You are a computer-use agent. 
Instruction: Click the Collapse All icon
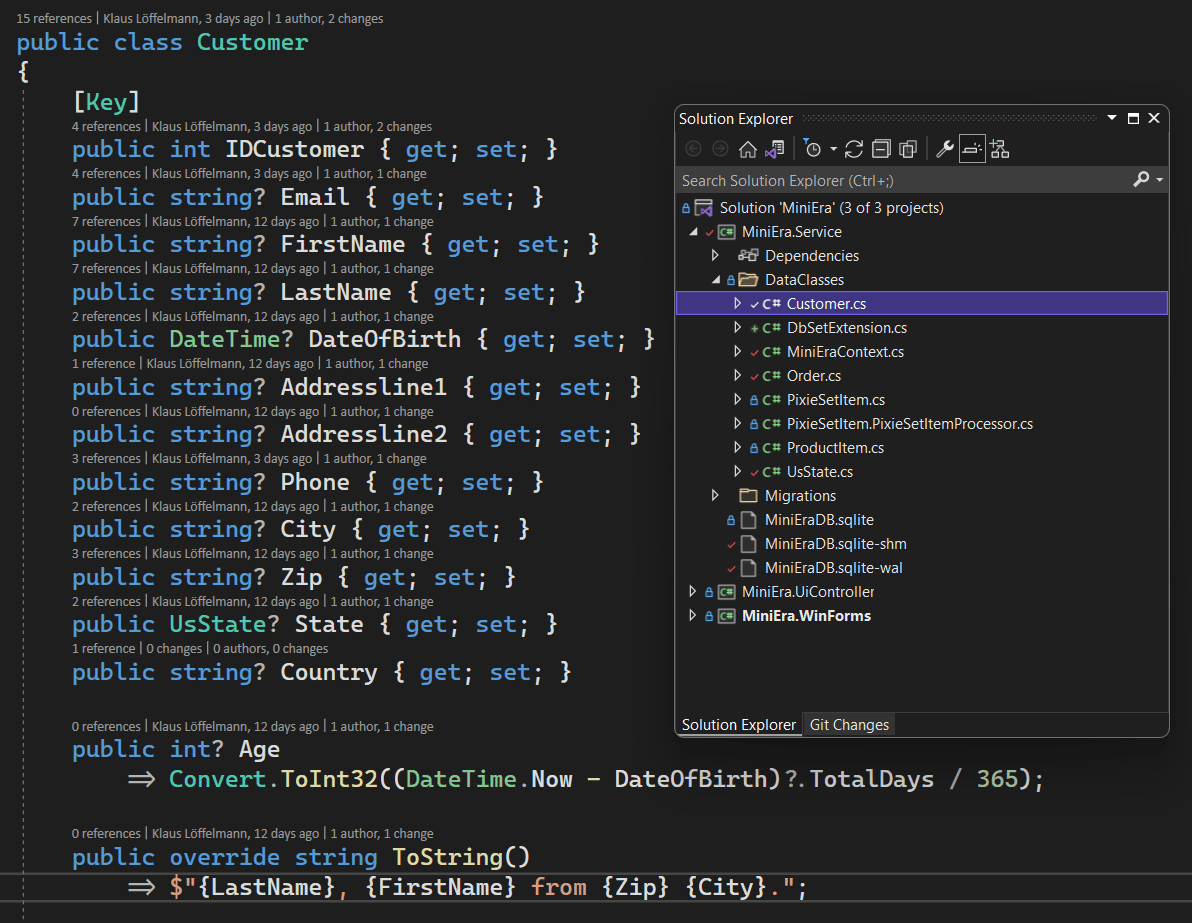click(881, 148)
